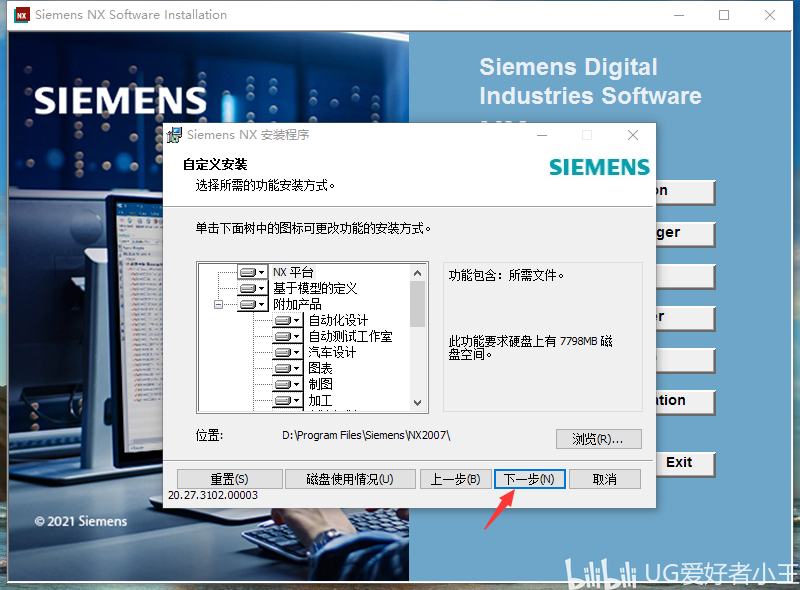This screenshot has width=800, height=590.
Task: Close the Siemens NX 安装程序 dialog
Action: pyautogui.click(x=633, y=135)
